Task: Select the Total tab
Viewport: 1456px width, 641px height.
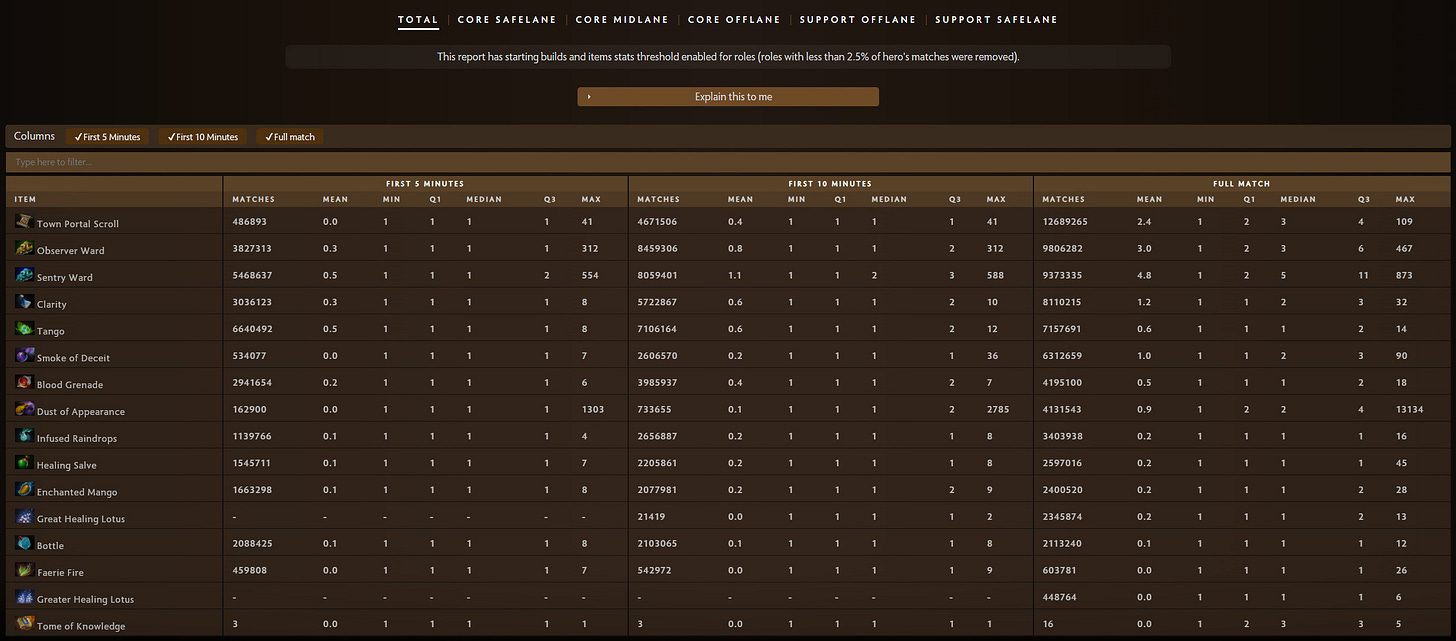Action: coord(418,19)
